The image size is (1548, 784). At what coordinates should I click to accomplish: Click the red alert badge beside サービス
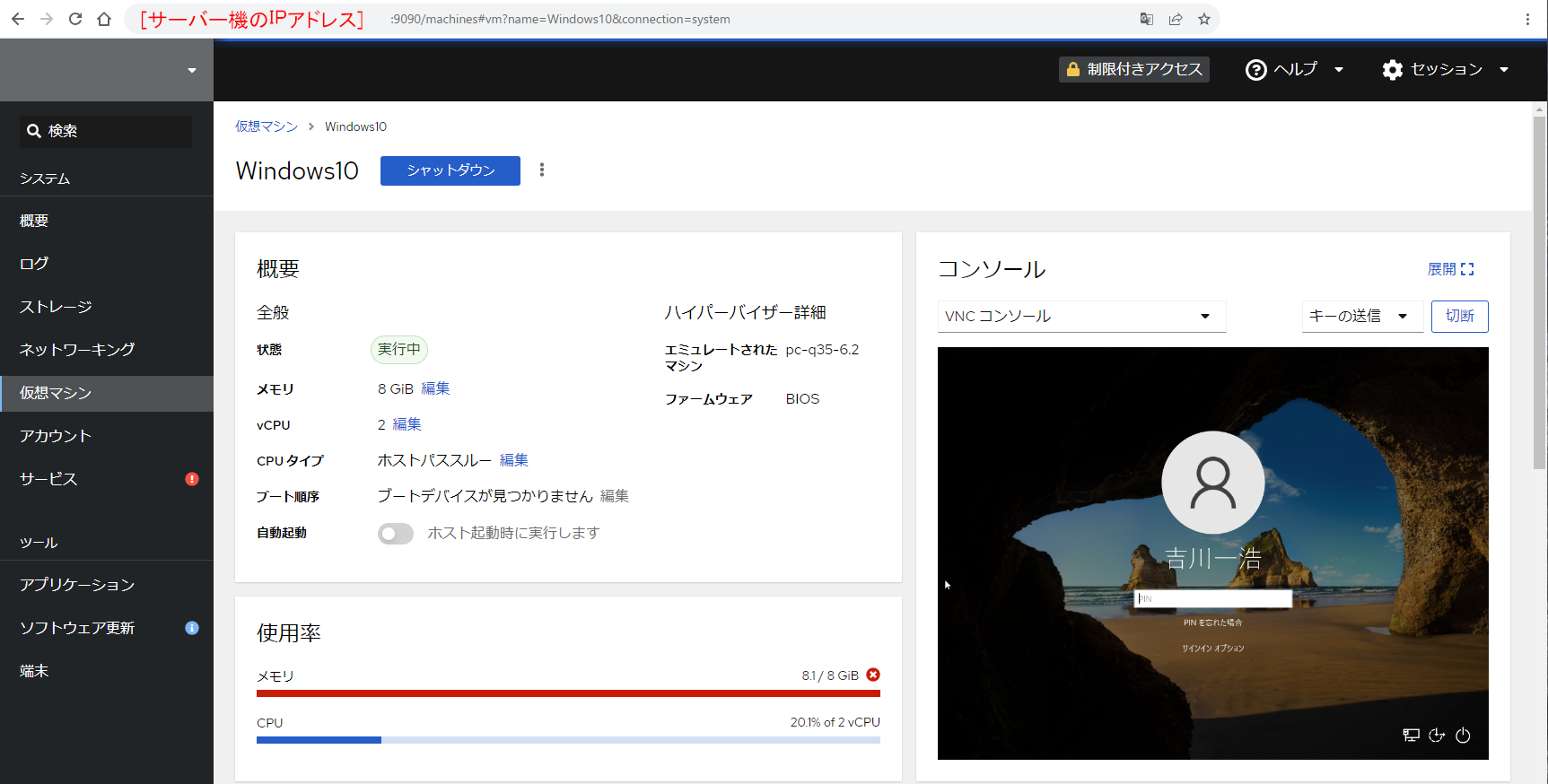(191, 479)
